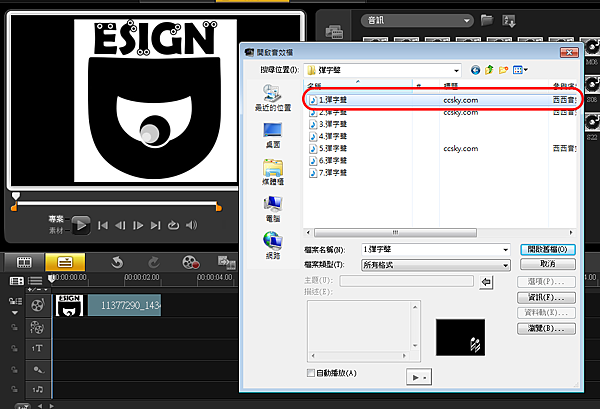Expand ripple editing arrow below lock icon
The width and height of the screenshot is (600, 409).
point(15,313)
